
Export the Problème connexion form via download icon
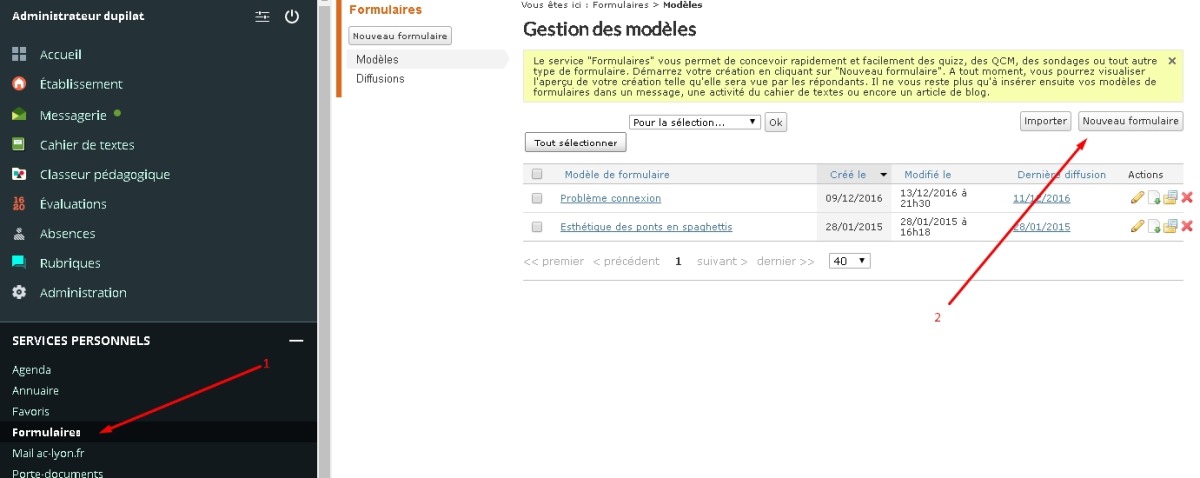tap(1154, 198)
